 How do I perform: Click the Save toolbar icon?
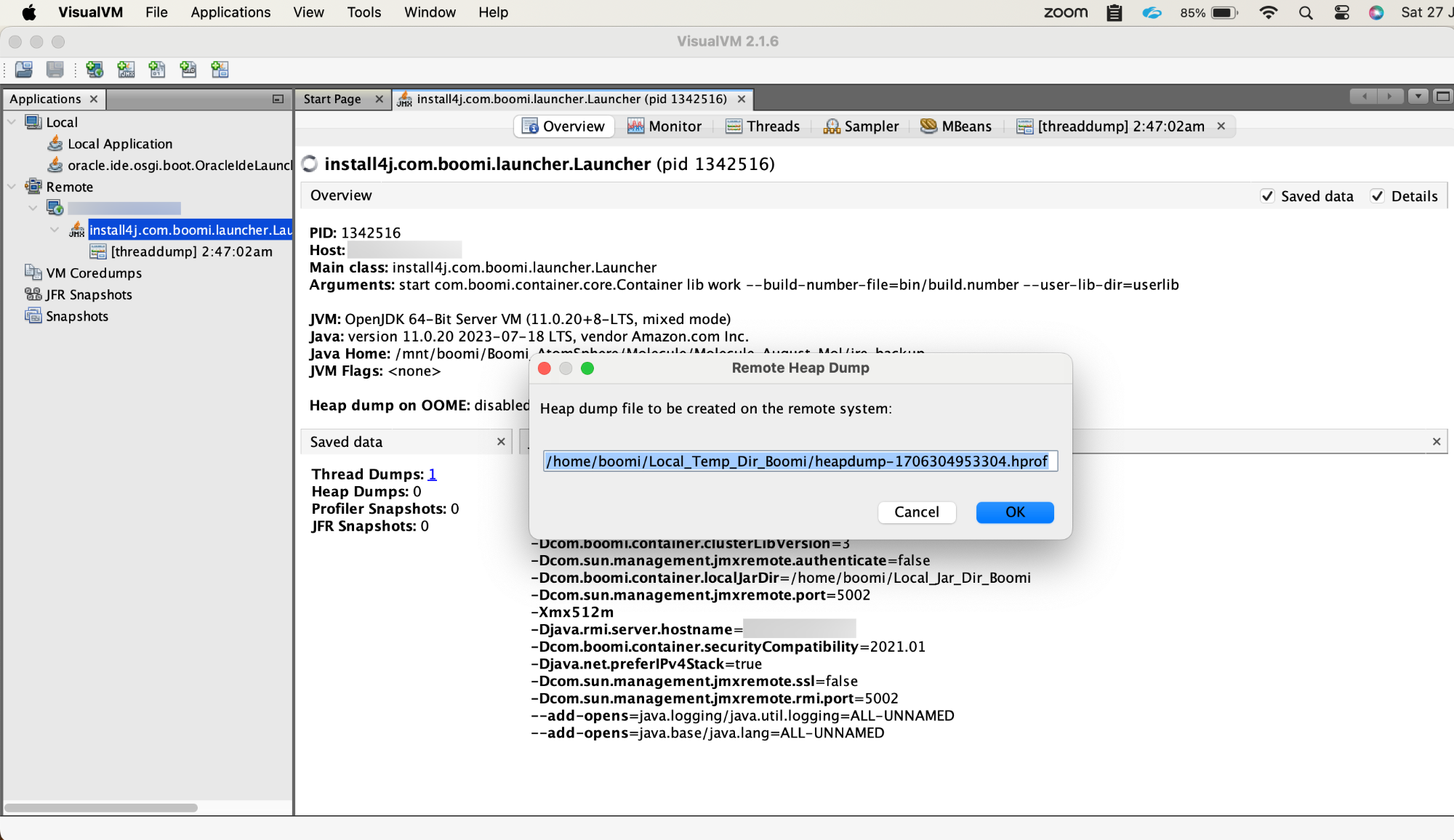[x=54, y=69]
